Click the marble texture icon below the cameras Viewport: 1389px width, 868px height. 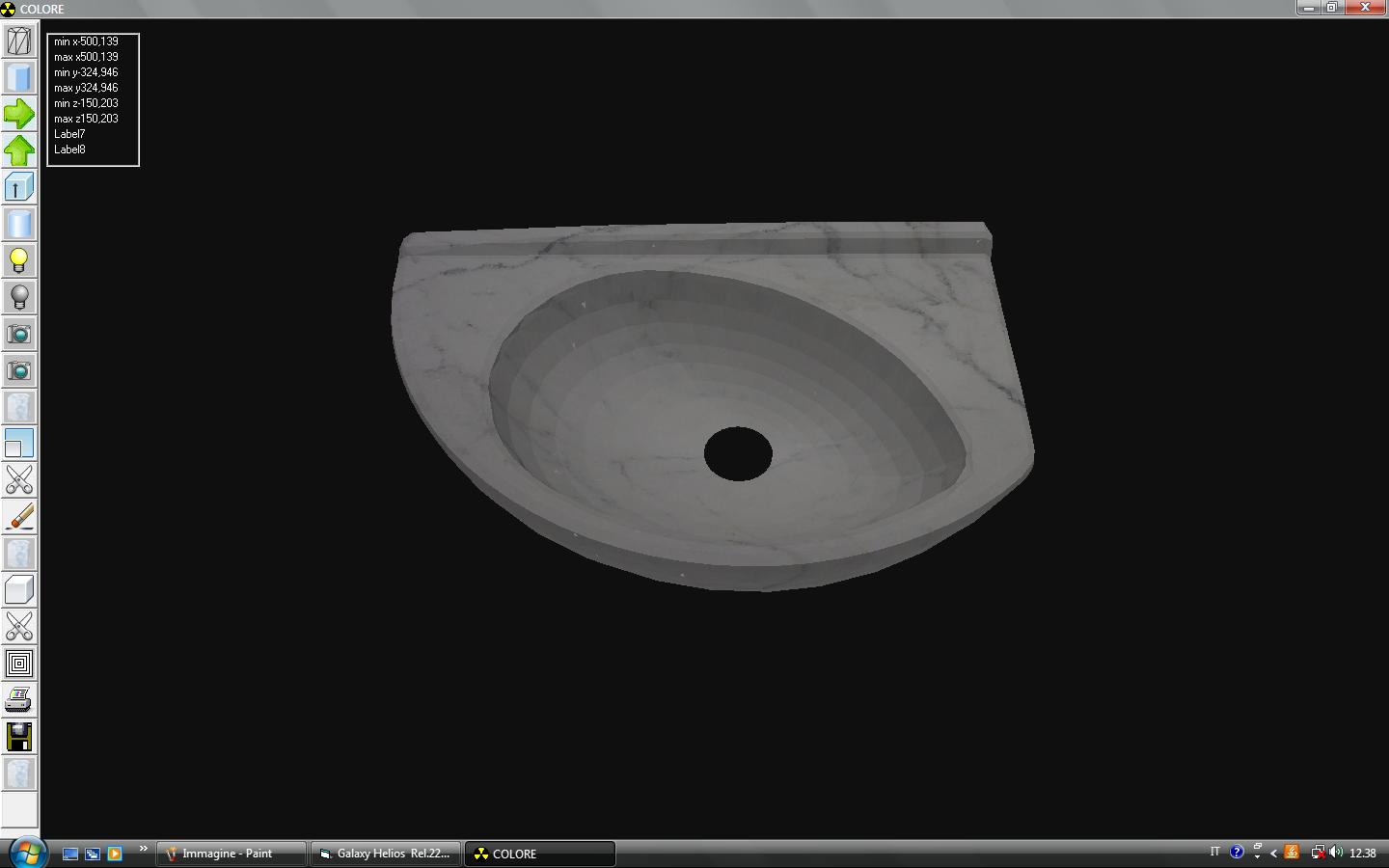[x=19, y=407]
